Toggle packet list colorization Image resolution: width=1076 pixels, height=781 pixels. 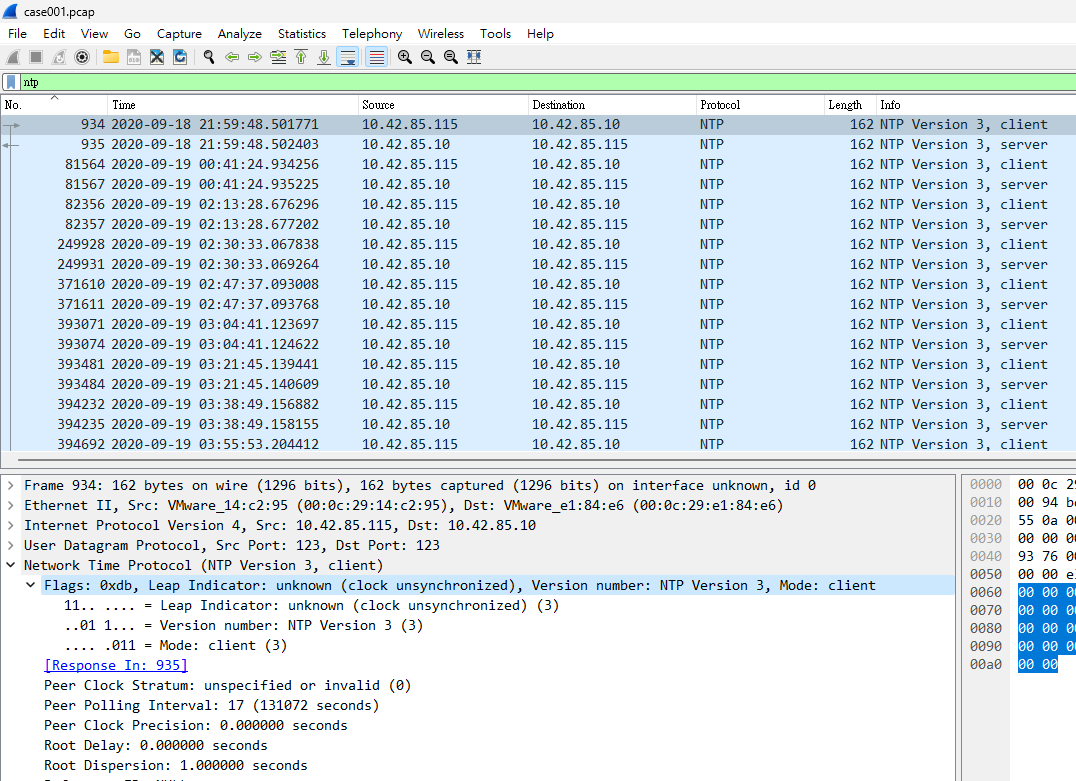[x=377, y=57]
